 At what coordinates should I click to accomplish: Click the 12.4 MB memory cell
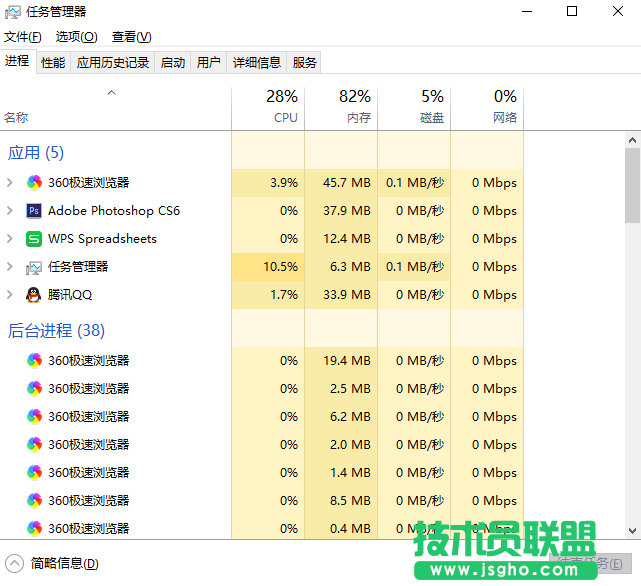click(341, 239)
